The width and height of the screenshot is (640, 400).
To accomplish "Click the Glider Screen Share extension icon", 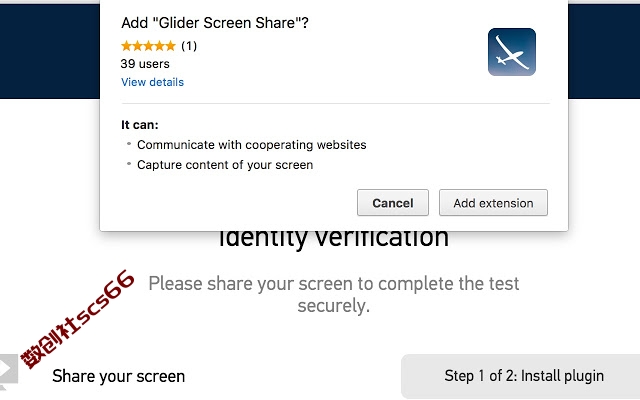I will pyautogui.click(x=512, y=52).
